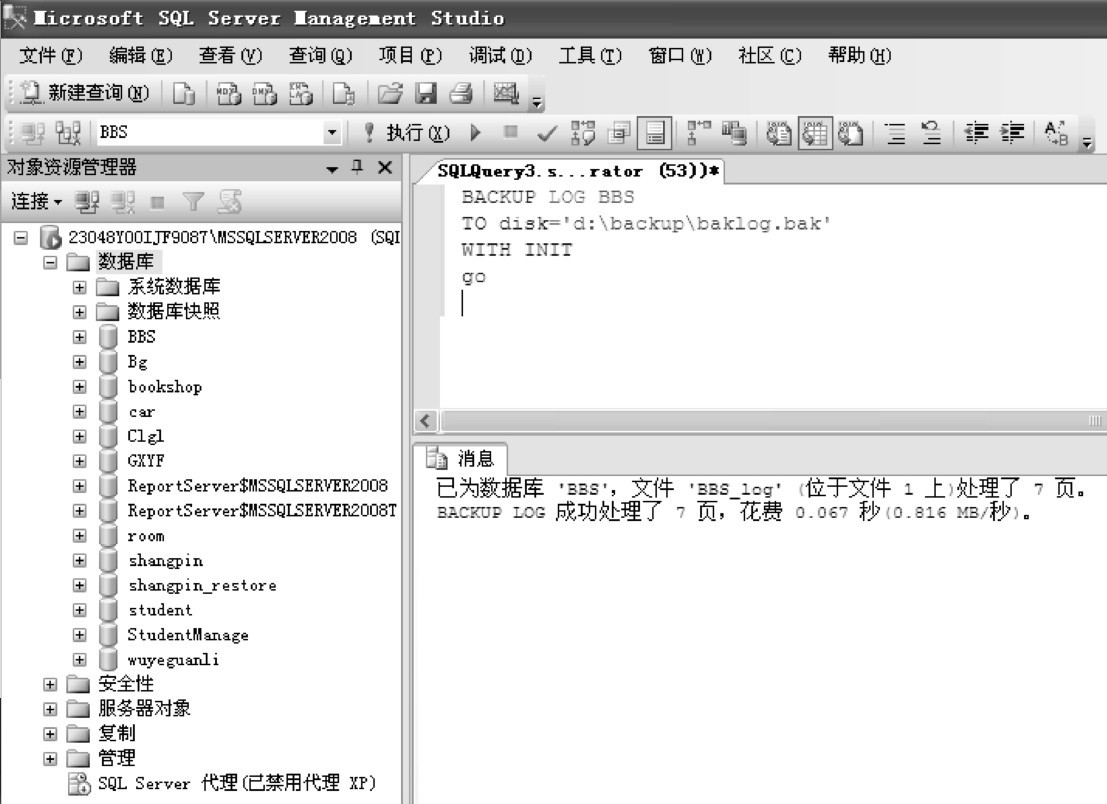Select wuyeguanli database in tree

(174, 660)
